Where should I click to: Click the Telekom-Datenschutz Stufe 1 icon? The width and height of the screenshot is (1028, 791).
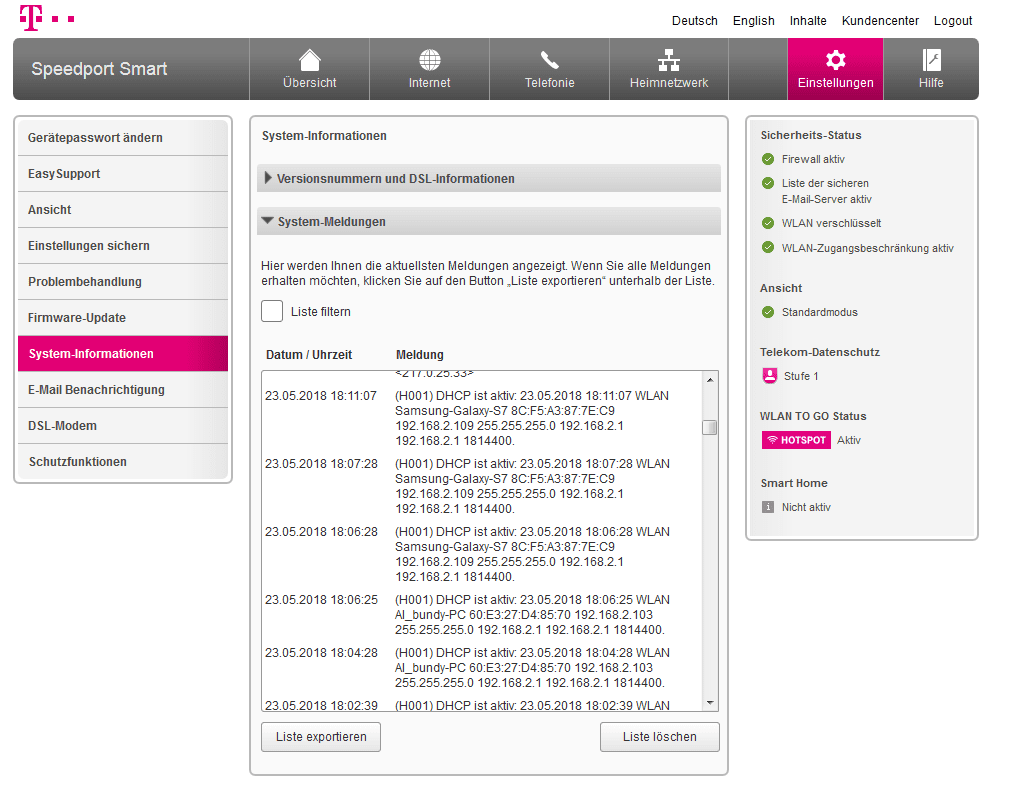click(x=770, y=376)
